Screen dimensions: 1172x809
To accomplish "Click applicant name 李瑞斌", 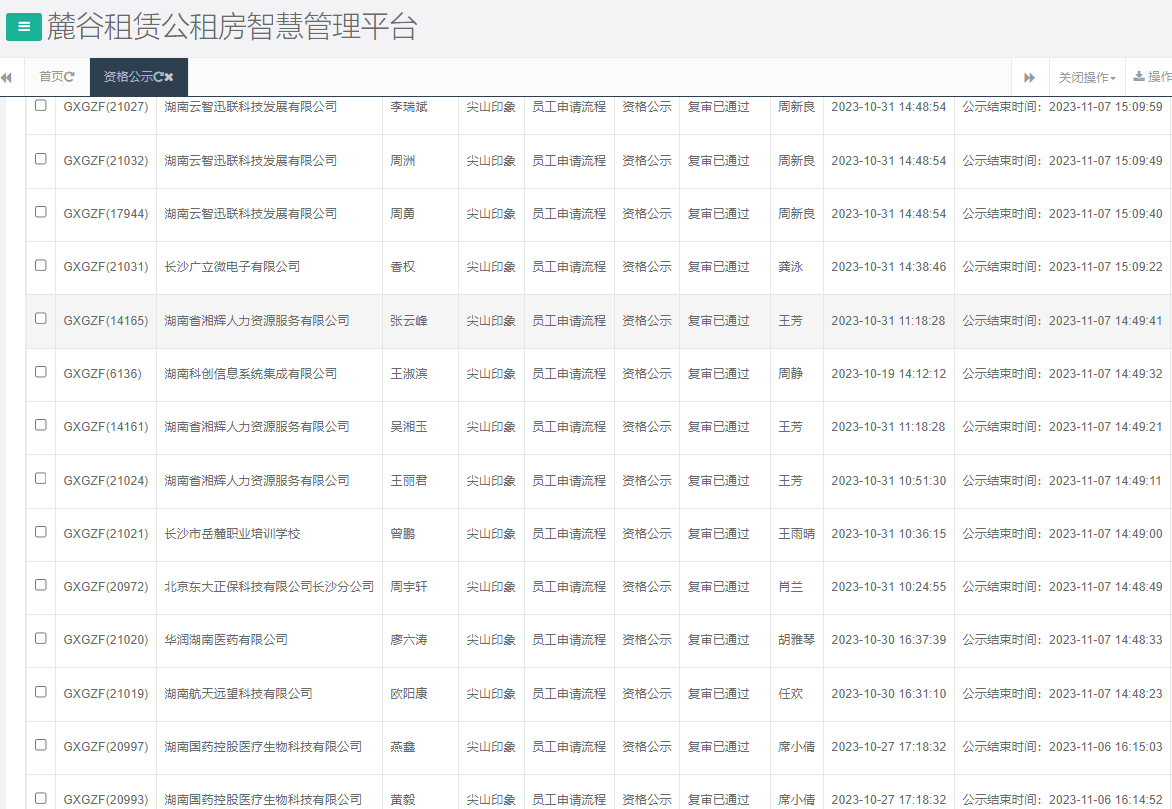I will click(x=409, y=107).
